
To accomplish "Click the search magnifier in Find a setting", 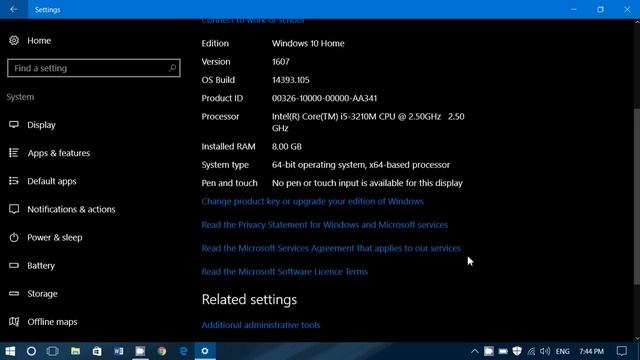I will 172,68.
